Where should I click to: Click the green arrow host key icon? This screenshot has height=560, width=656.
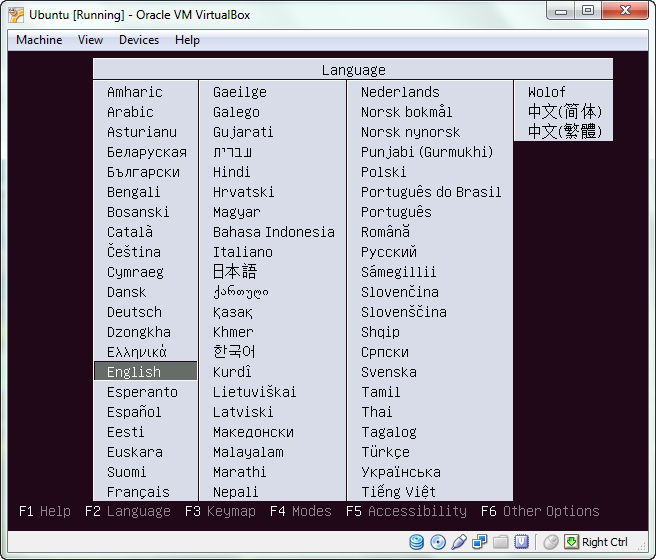pos(571,542)
